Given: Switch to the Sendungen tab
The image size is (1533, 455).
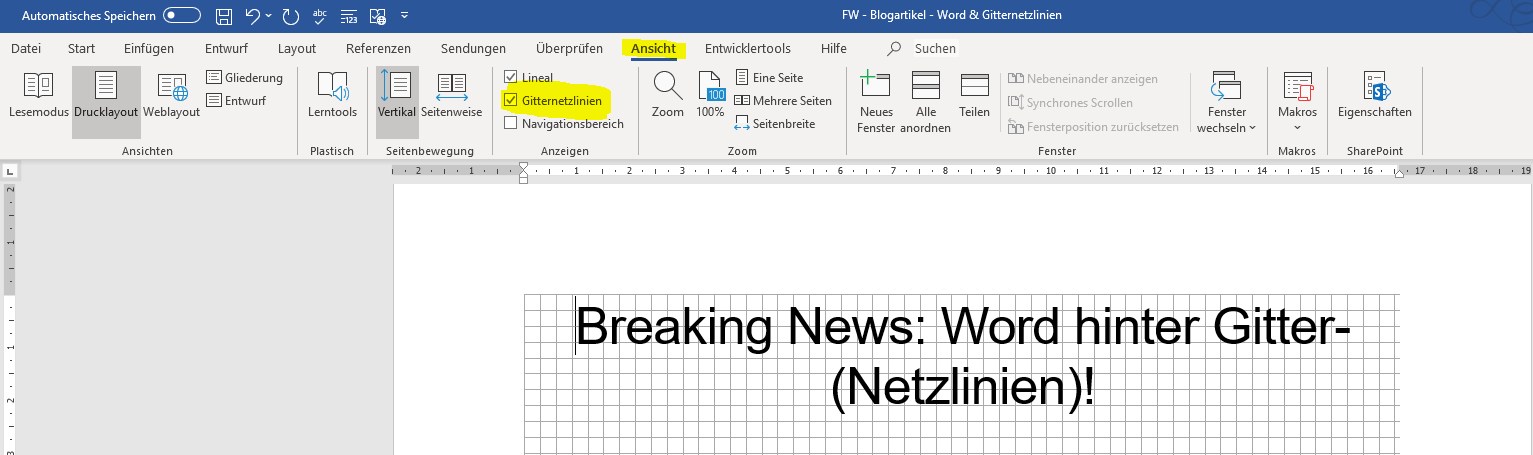Looking at the screenshot, I should pyautogui.click(x=473, y=48).
